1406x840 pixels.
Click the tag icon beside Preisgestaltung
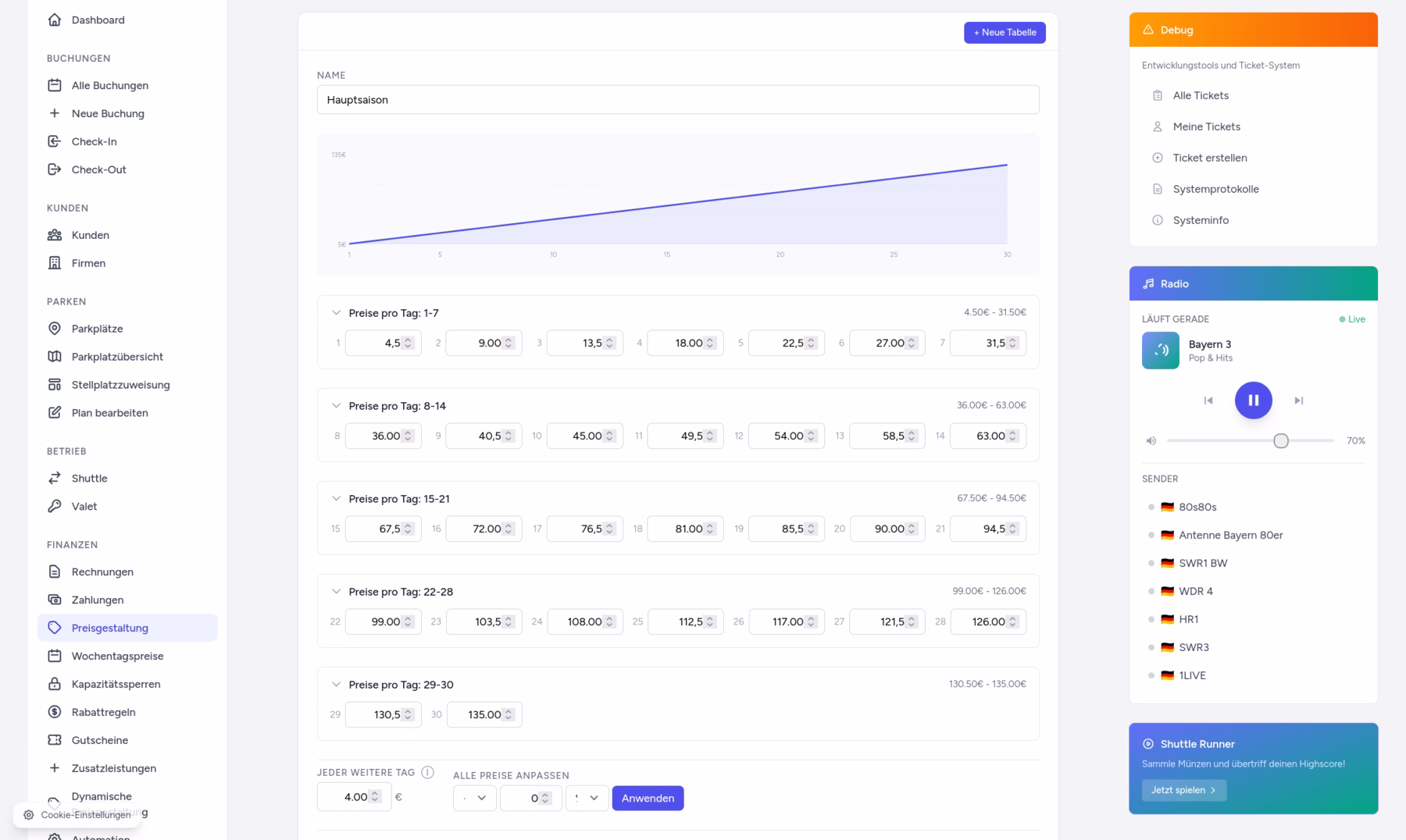tap(55, 629)
